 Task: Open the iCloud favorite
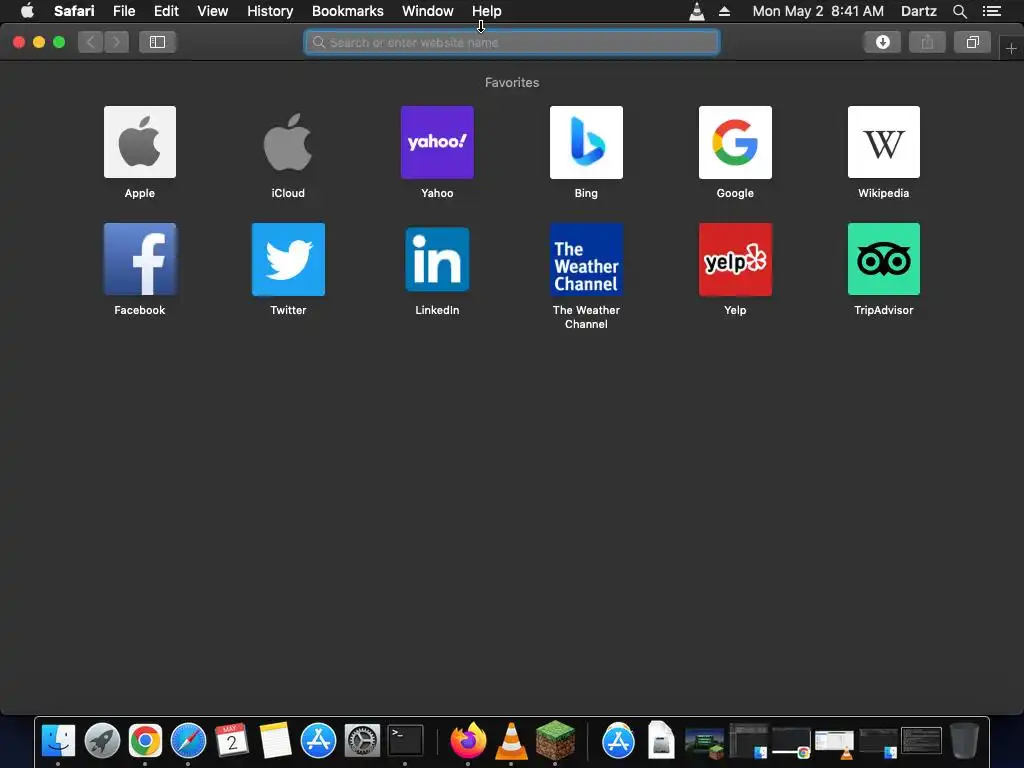point(288,142)
